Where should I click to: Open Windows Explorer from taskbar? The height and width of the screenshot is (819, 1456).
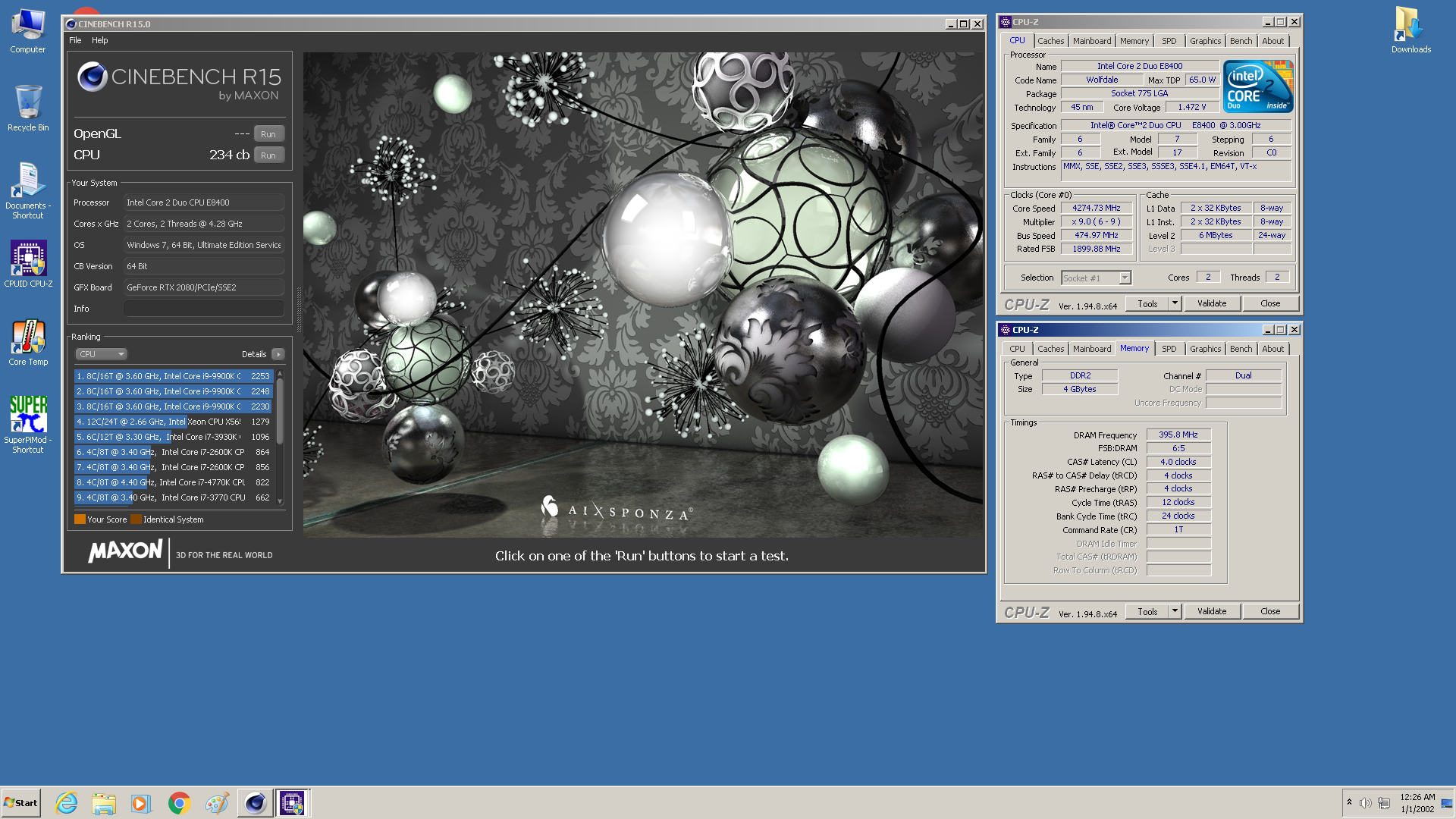tap(104, 803)
